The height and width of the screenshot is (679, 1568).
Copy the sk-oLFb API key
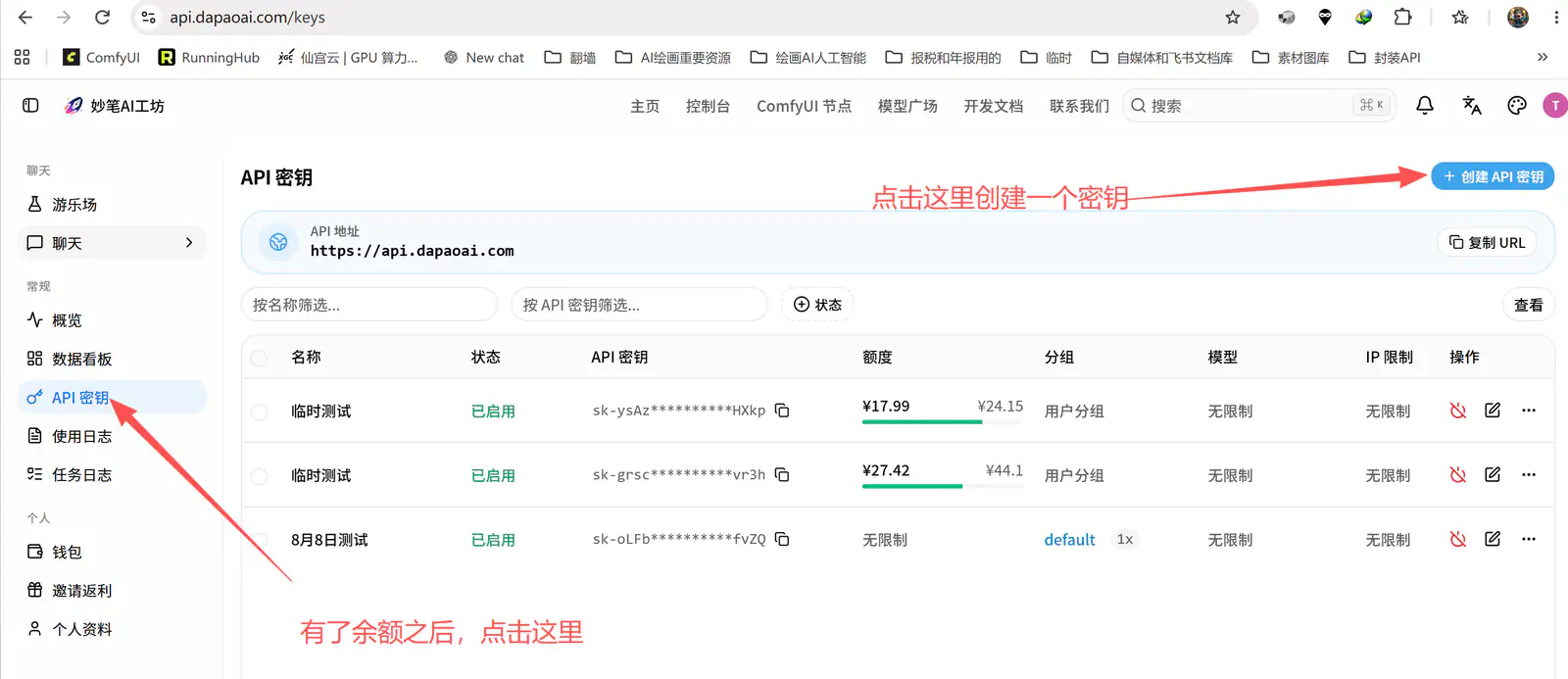click(x=782, y=539)
